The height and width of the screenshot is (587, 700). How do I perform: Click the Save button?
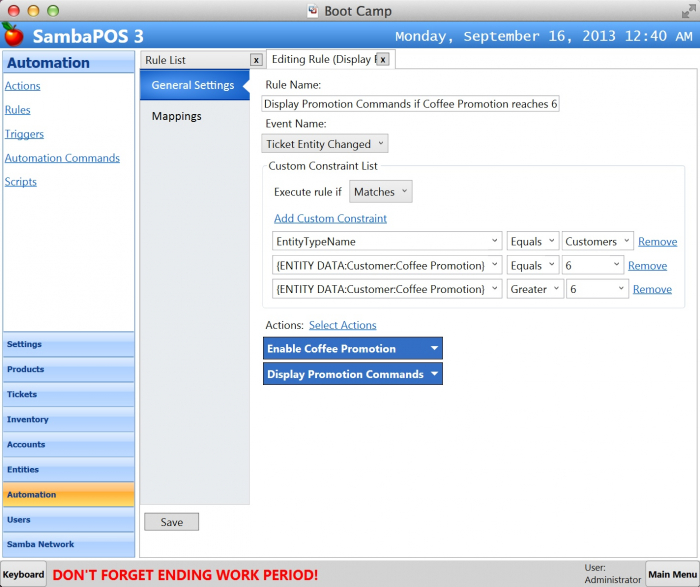click(x=171, y=522)
